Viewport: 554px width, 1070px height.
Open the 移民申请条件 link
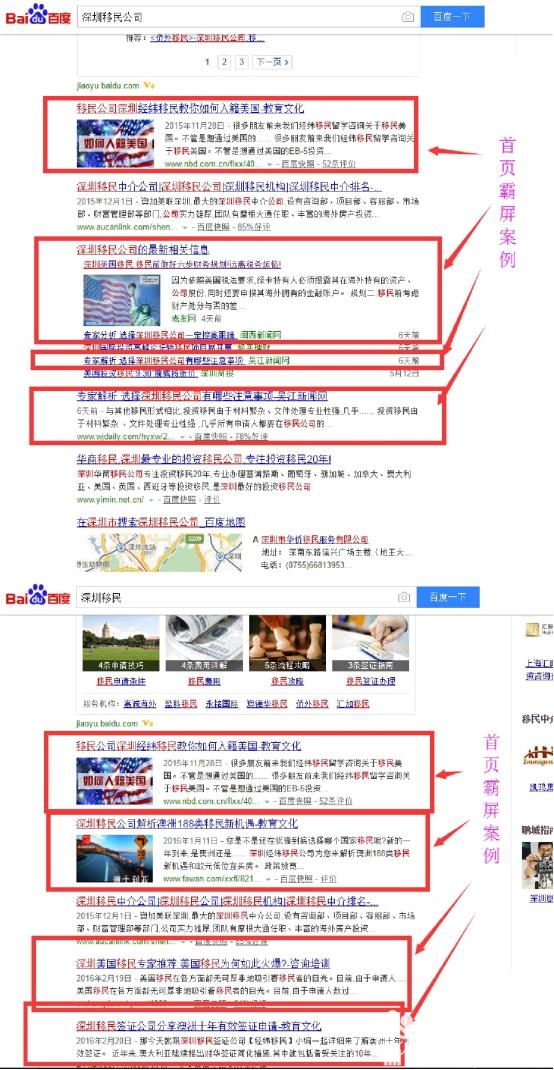[120, 681]
